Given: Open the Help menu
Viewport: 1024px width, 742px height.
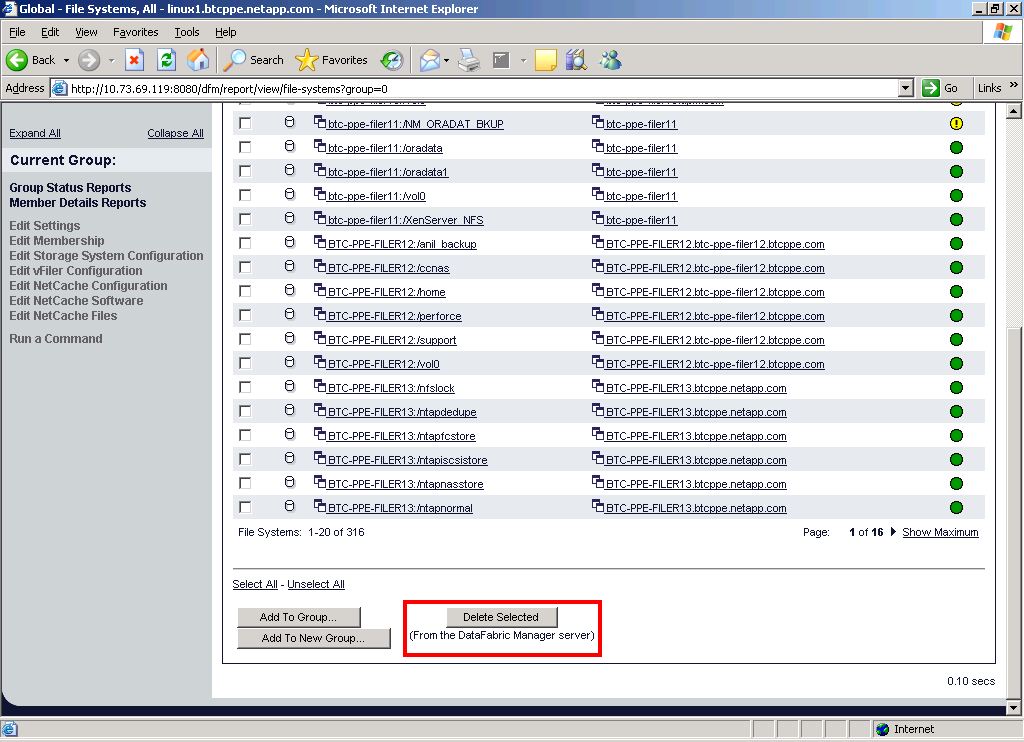Looking at the screenshot, I should (x=225, y=32).
